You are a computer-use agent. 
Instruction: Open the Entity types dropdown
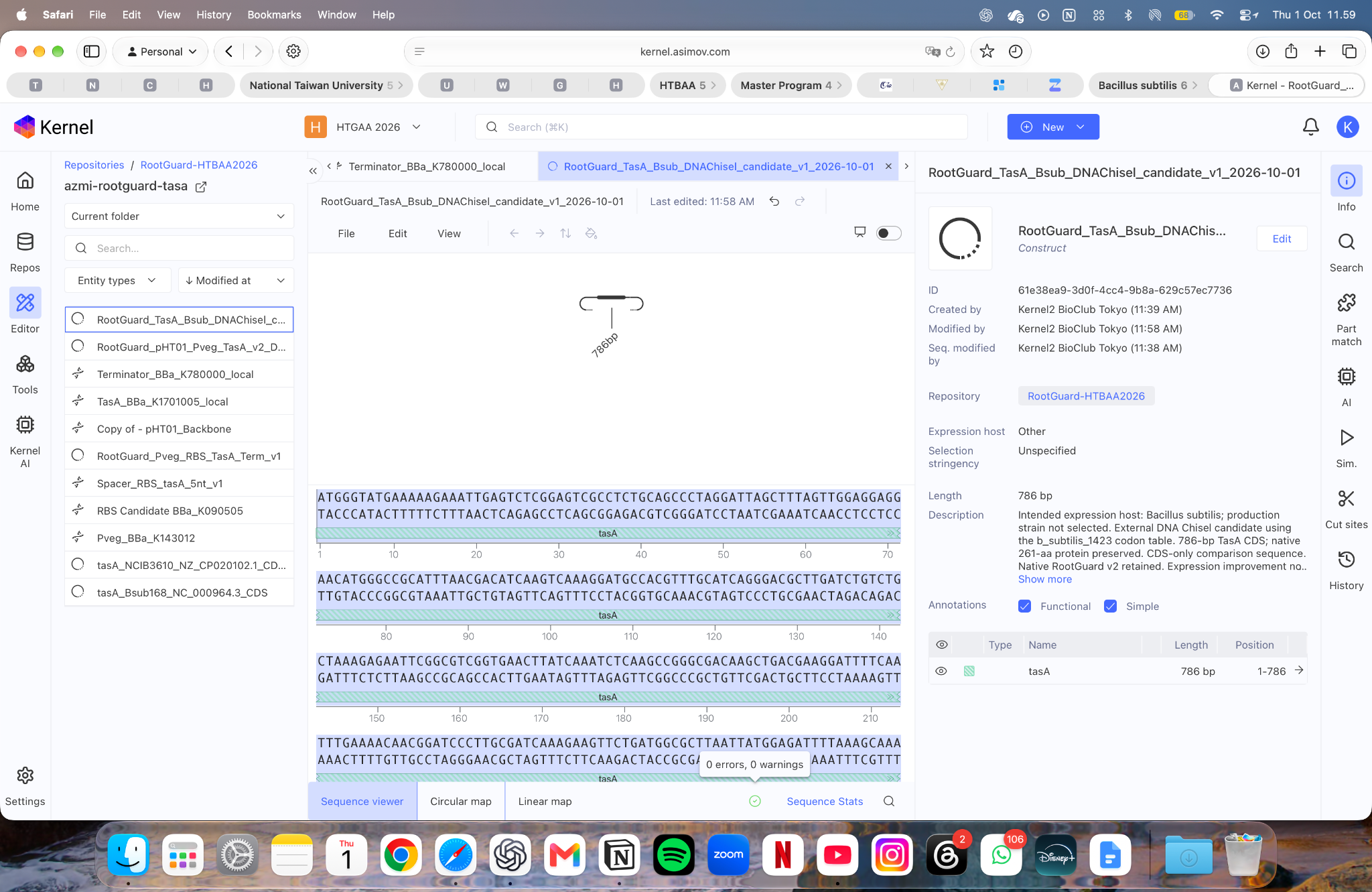click(x=117, y=280)
